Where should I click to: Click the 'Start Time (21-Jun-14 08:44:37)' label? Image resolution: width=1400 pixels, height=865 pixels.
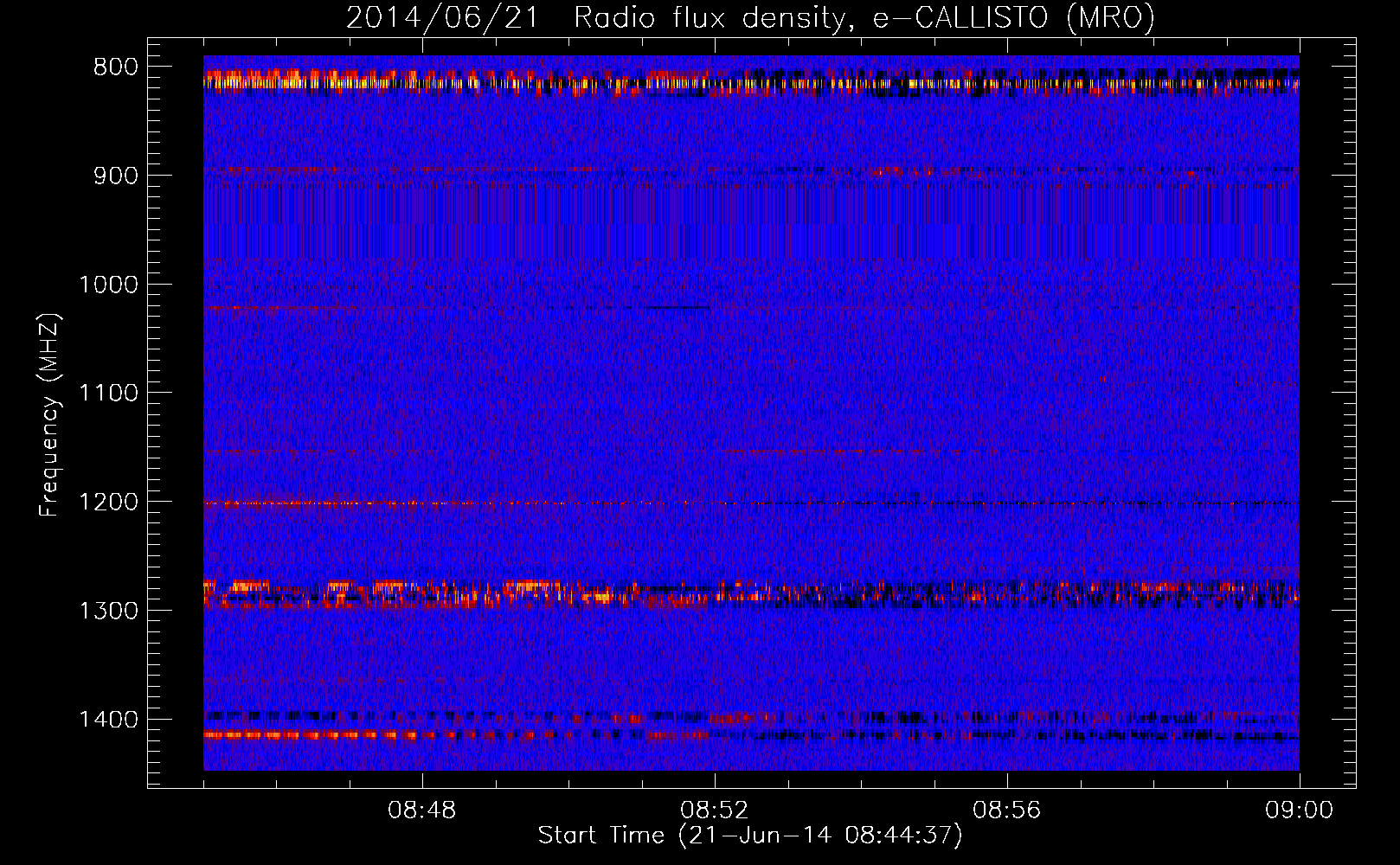[x=750, y=835]
